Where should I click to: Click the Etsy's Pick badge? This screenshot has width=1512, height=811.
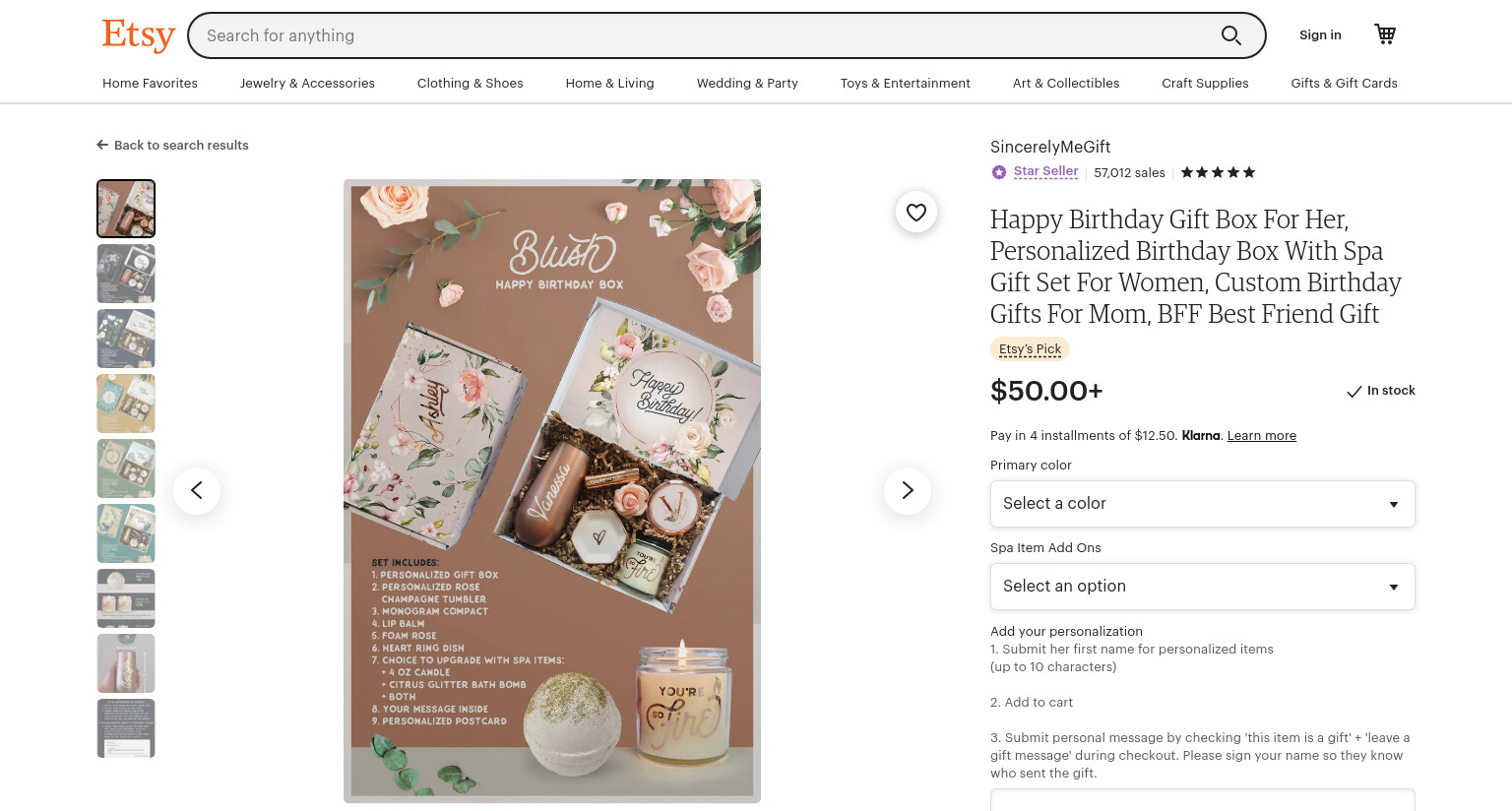point(1030,349)
